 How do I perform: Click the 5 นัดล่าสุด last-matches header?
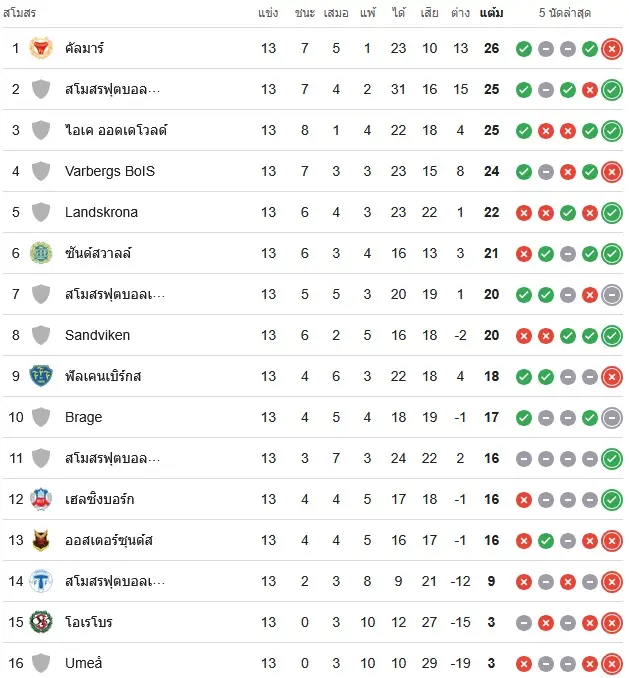pyautogui.click(x=565, y=13)
